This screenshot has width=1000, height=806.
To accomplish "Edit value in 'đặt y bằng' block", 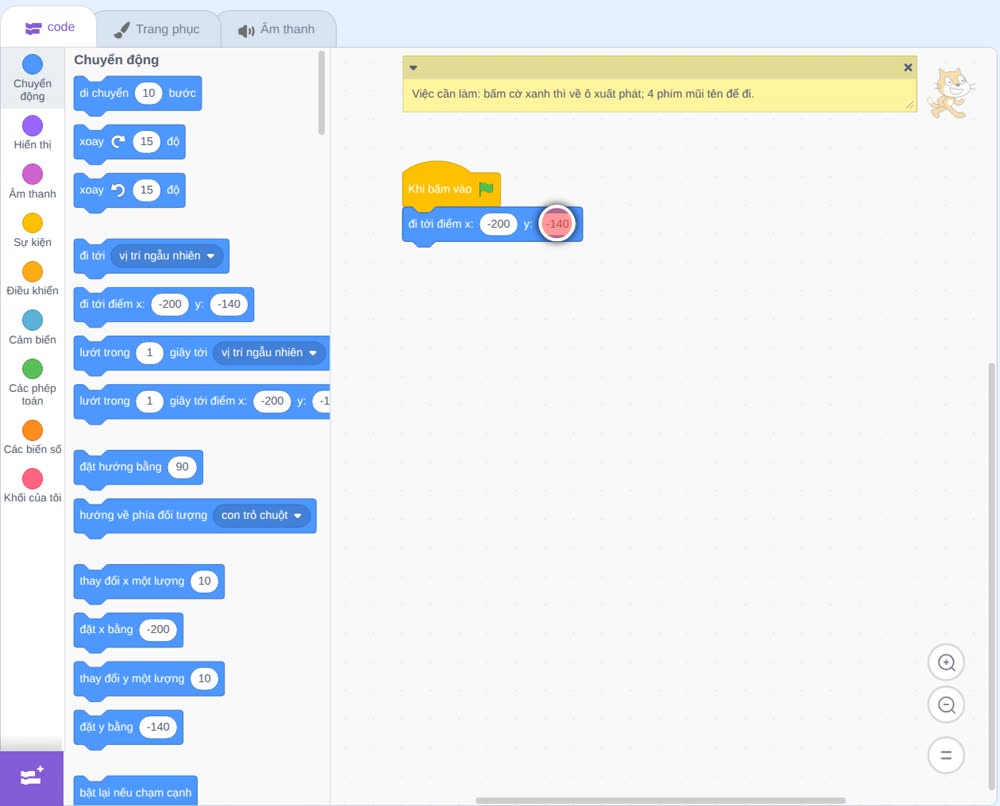I will point(158,727).
